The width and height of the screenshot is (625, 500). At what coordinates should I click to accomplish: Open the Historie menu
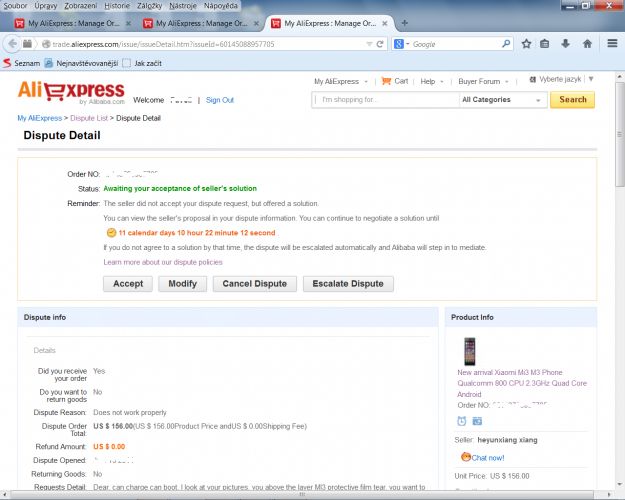[x=117, y=6]
